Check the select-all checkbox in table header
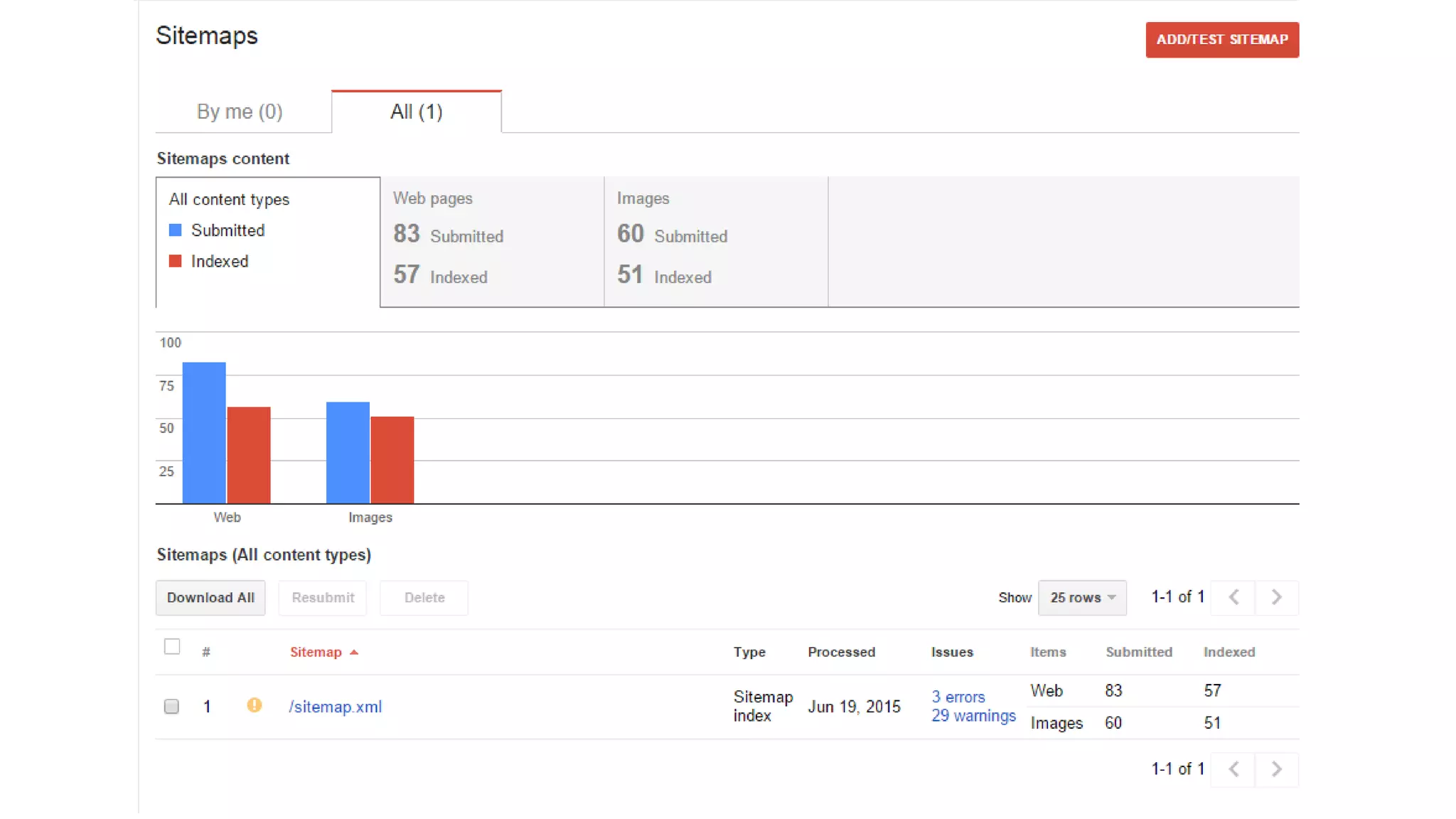The image size is (1456, 819). point(172,646)
